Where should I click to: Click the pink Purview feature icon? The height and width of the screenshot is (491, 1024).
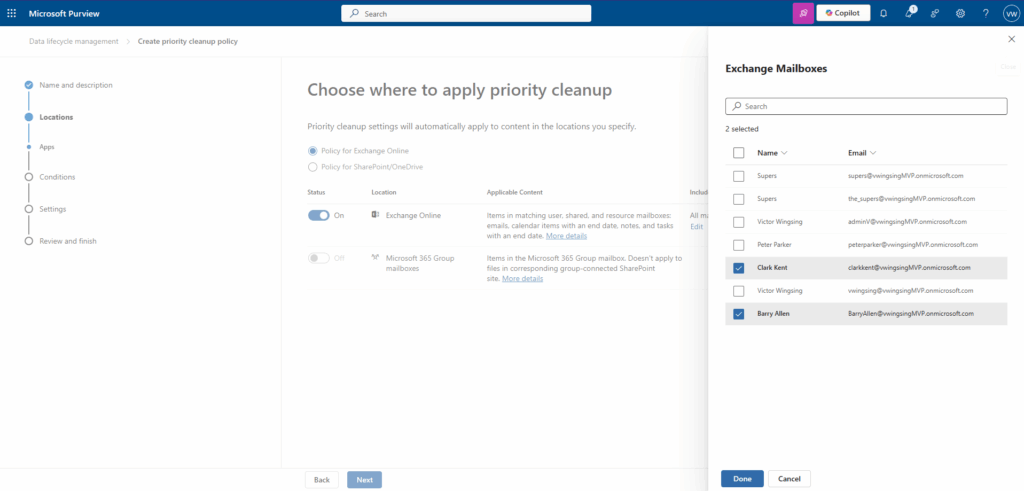tap(802, 13)
